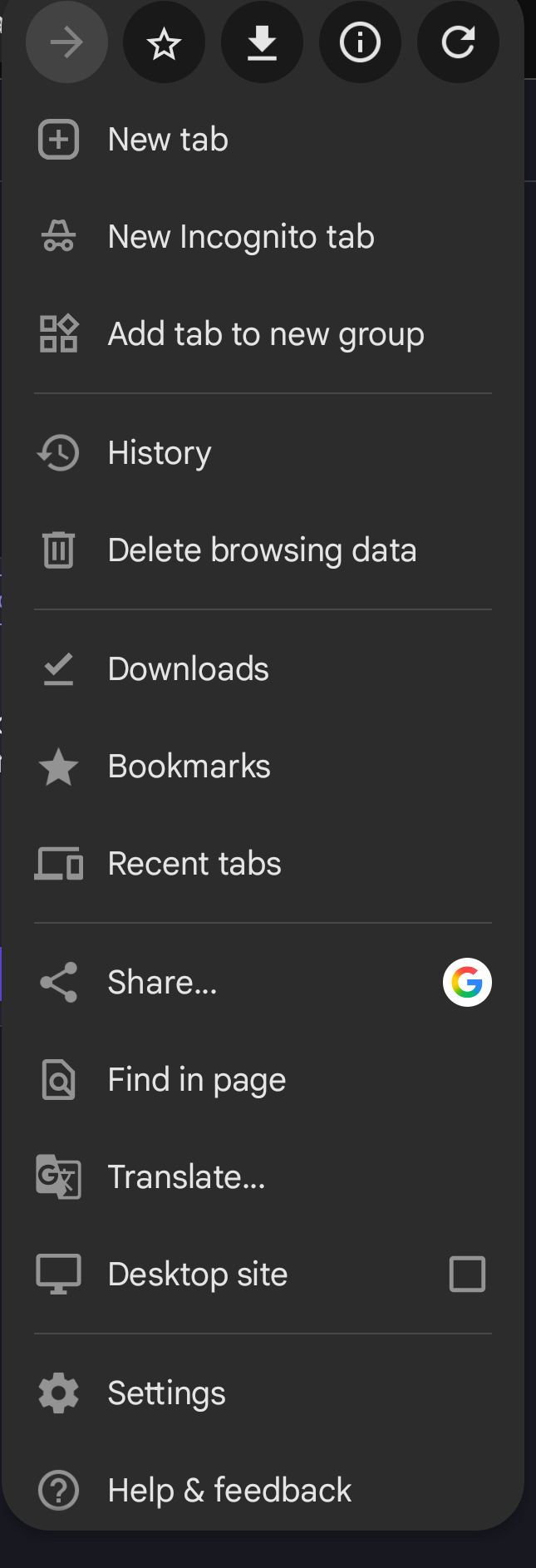This screenshot has height=1568, width=536.
Task: Click the Delete browsing data trash icon
Action: (58, 550)
